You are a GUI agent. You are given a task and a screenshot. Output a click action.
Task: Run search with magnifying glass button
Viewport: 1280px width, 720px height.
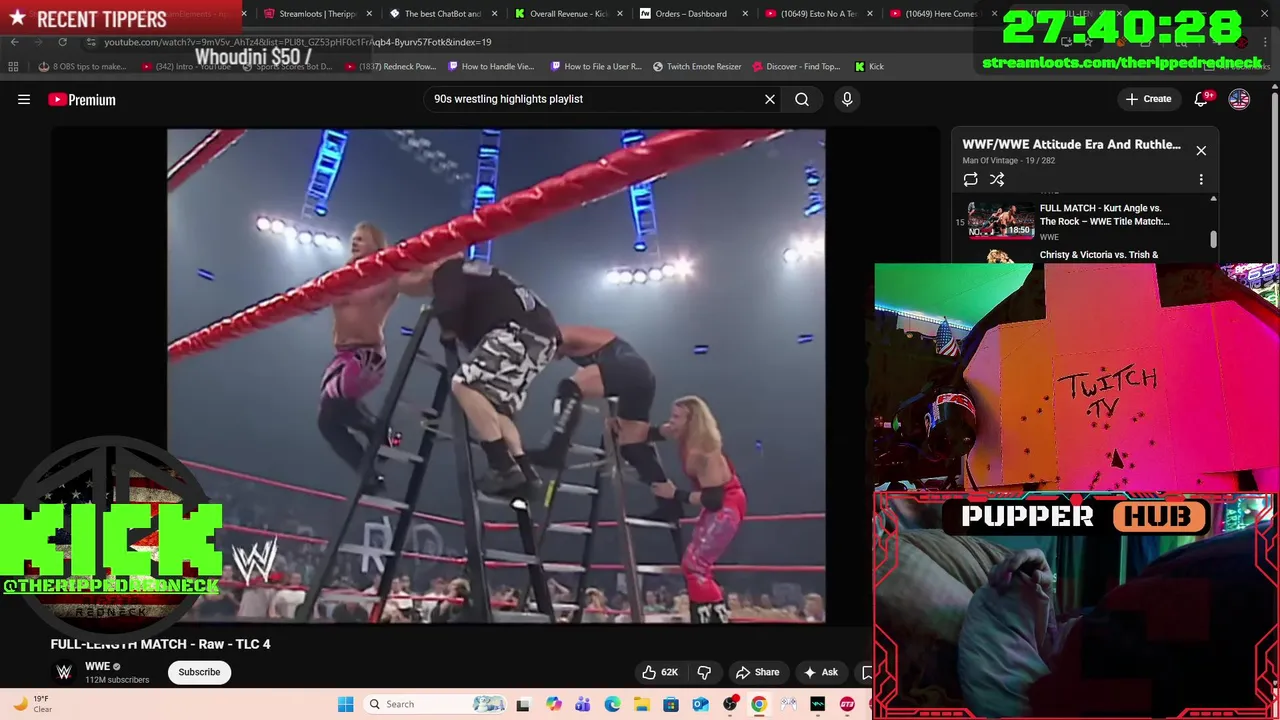[x=802, y=99]
